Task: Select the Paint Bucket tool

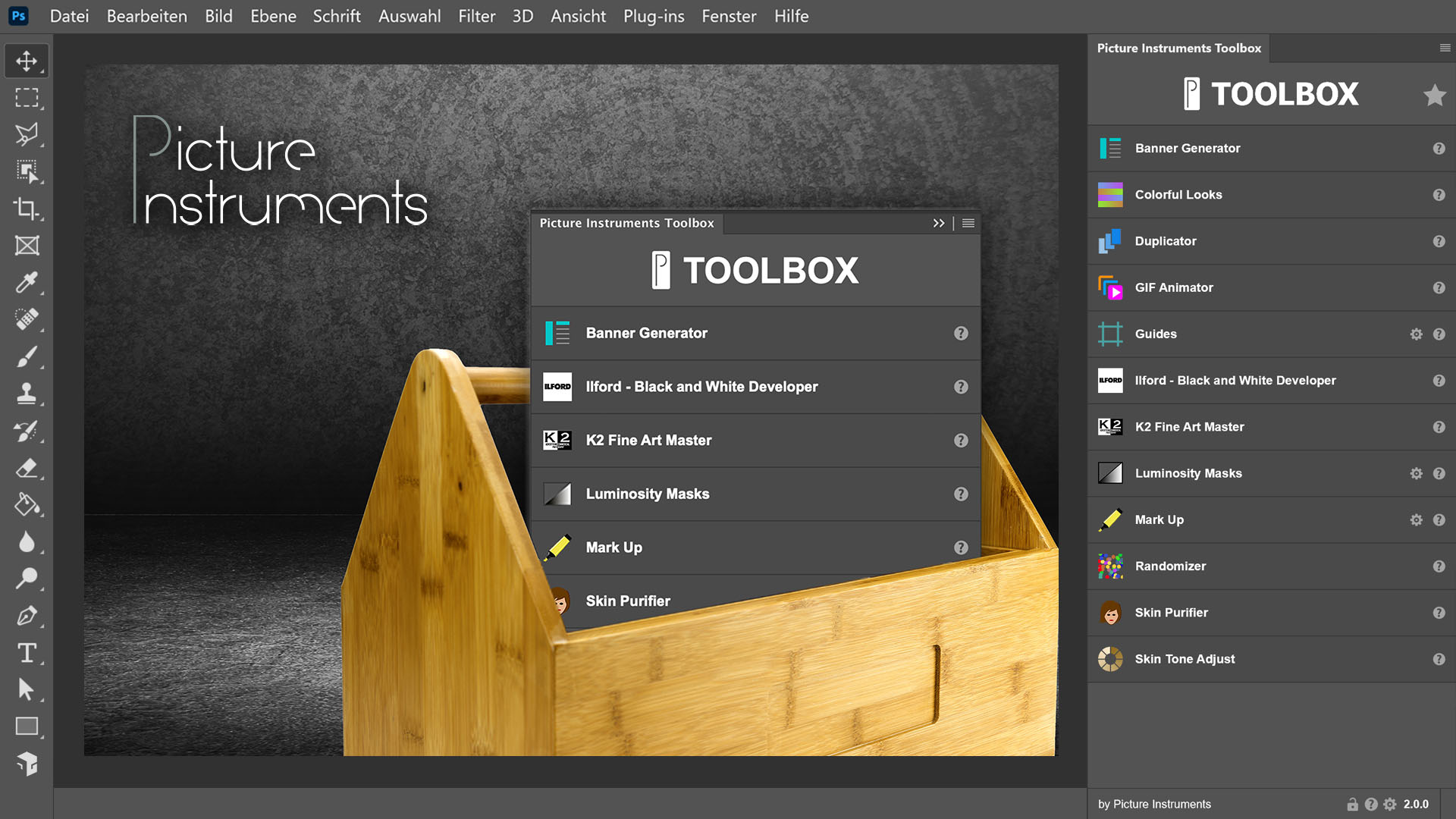Action: pyautogui.click(x=27, y=504)
